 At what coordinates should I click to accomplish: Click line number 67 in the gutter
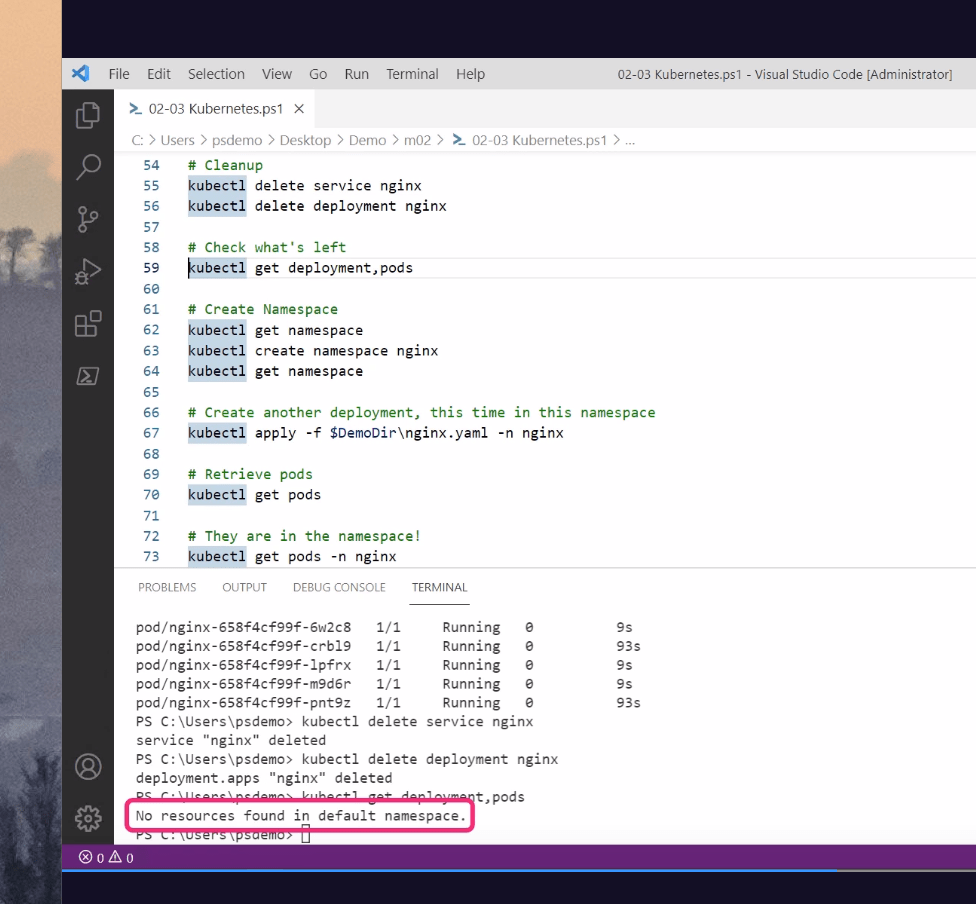pyautogui.click(x=151, y=433)
